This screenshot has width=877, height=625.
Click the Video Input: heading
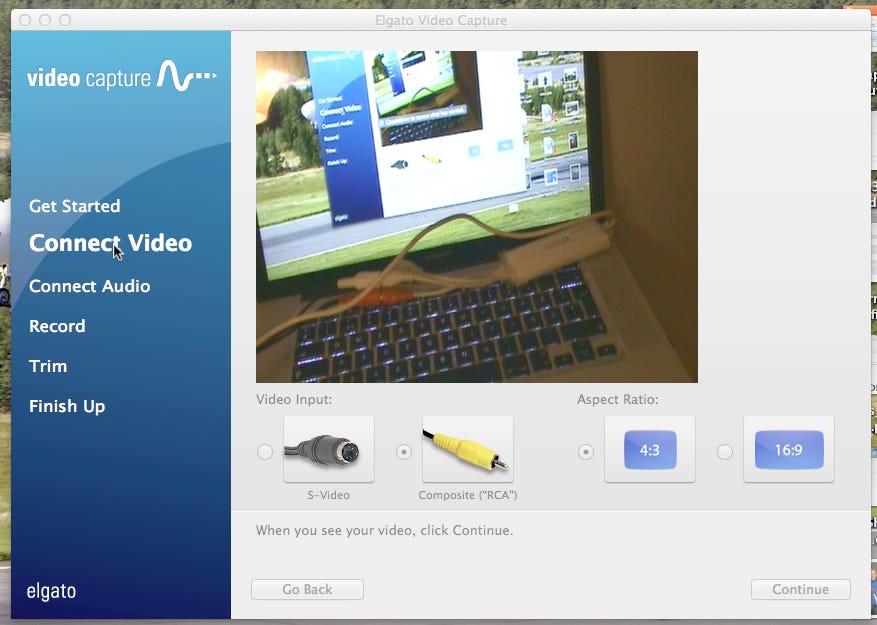[294, 400]
